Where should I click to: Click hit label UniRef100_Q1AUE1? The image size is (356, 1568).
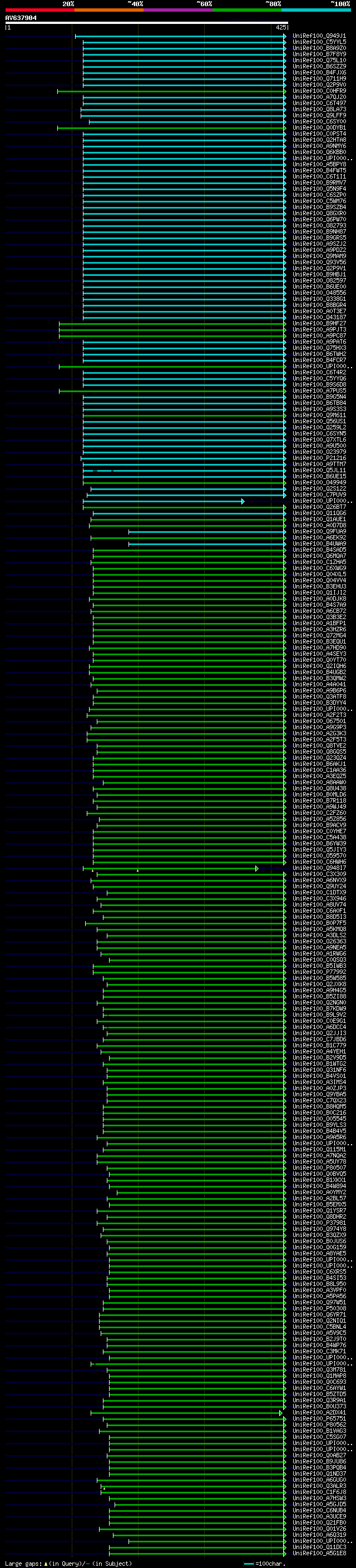[x=319, y=519]
